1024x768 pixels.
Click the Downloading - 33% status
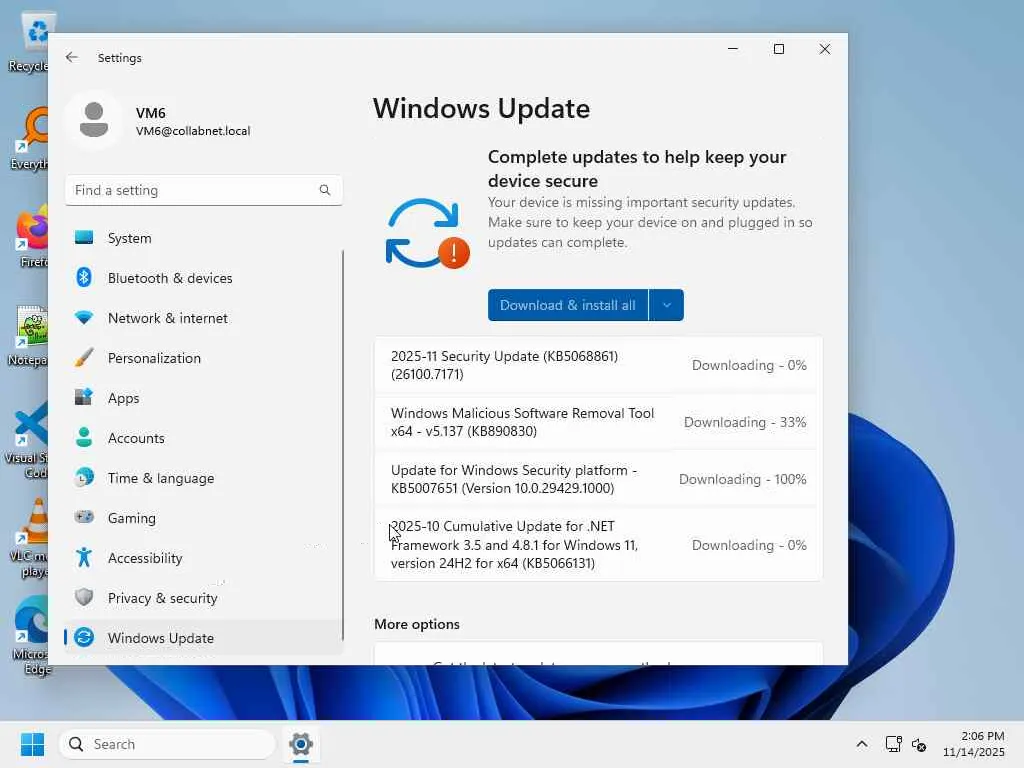coord(744,422)
